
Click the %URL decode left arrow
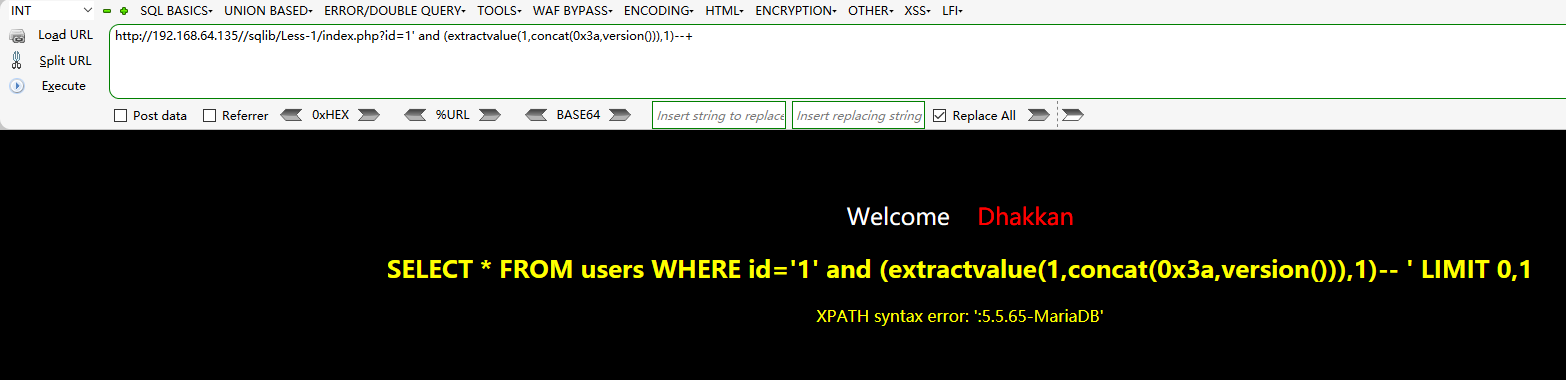coord(415,115)
